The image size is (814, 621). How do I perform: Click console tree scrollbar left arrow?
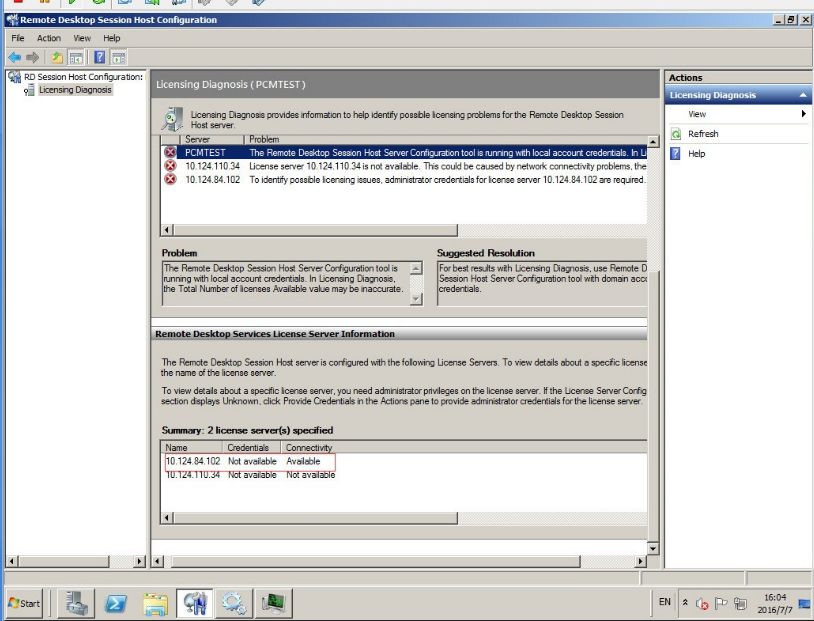point(12,561)
